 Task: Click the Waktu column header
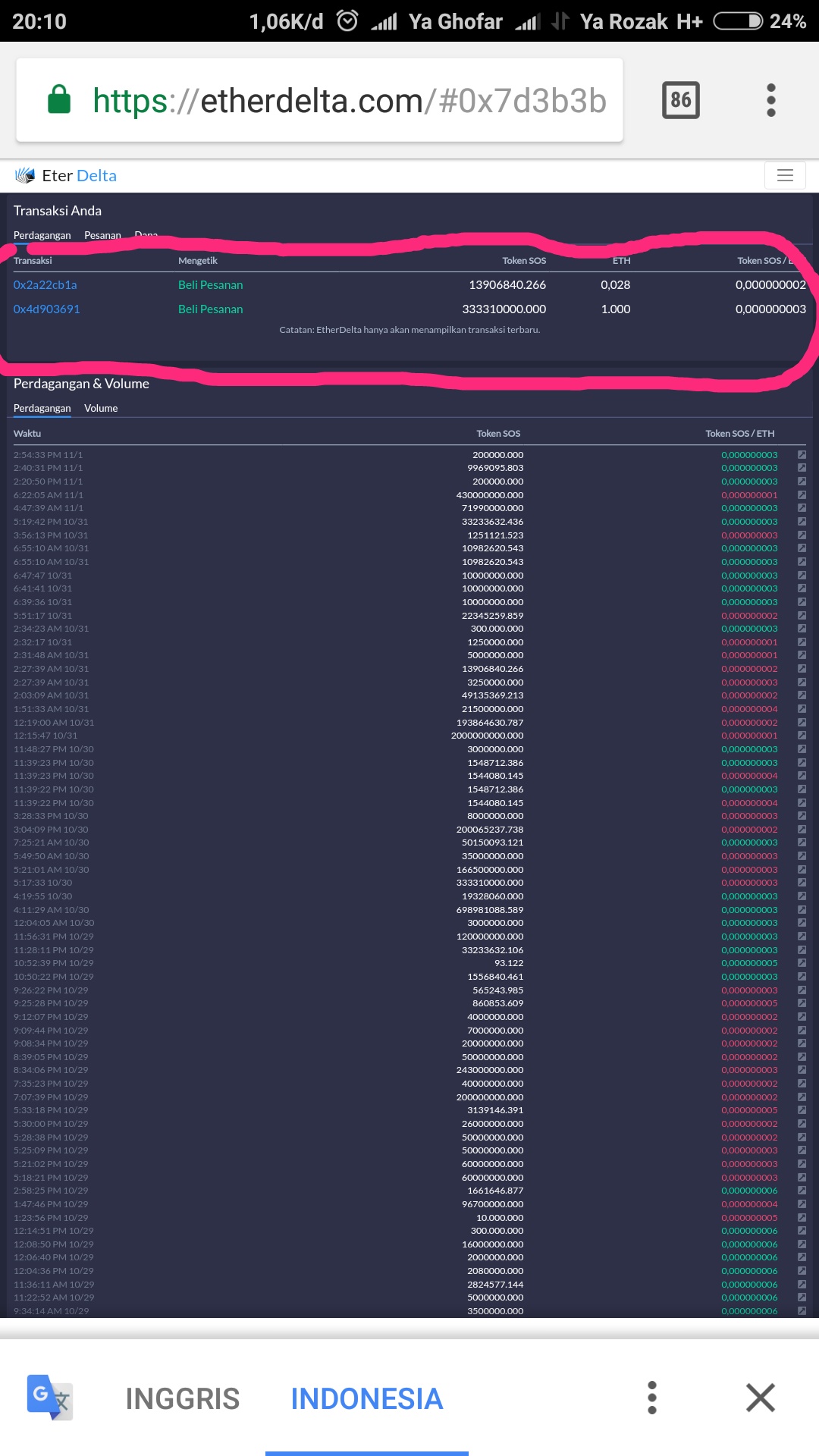point(27,434)
